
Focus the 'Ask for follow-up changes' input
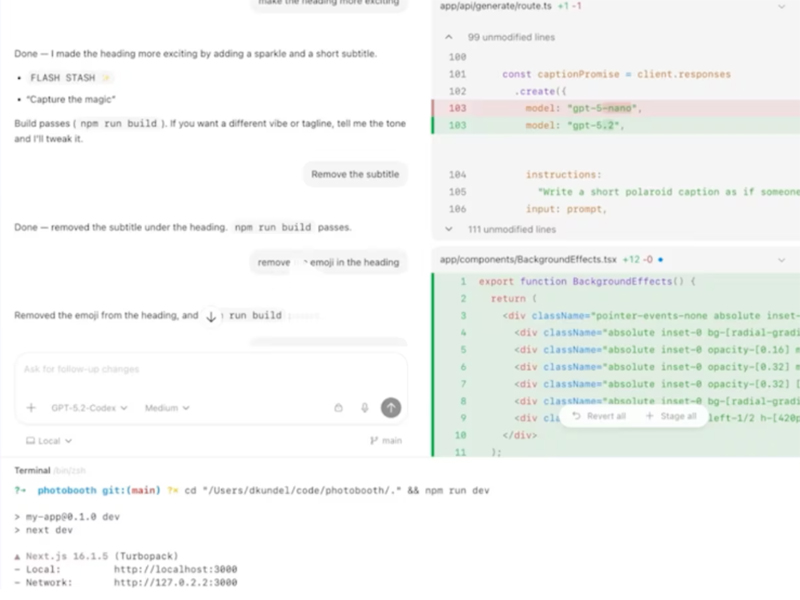click(200, 369)
